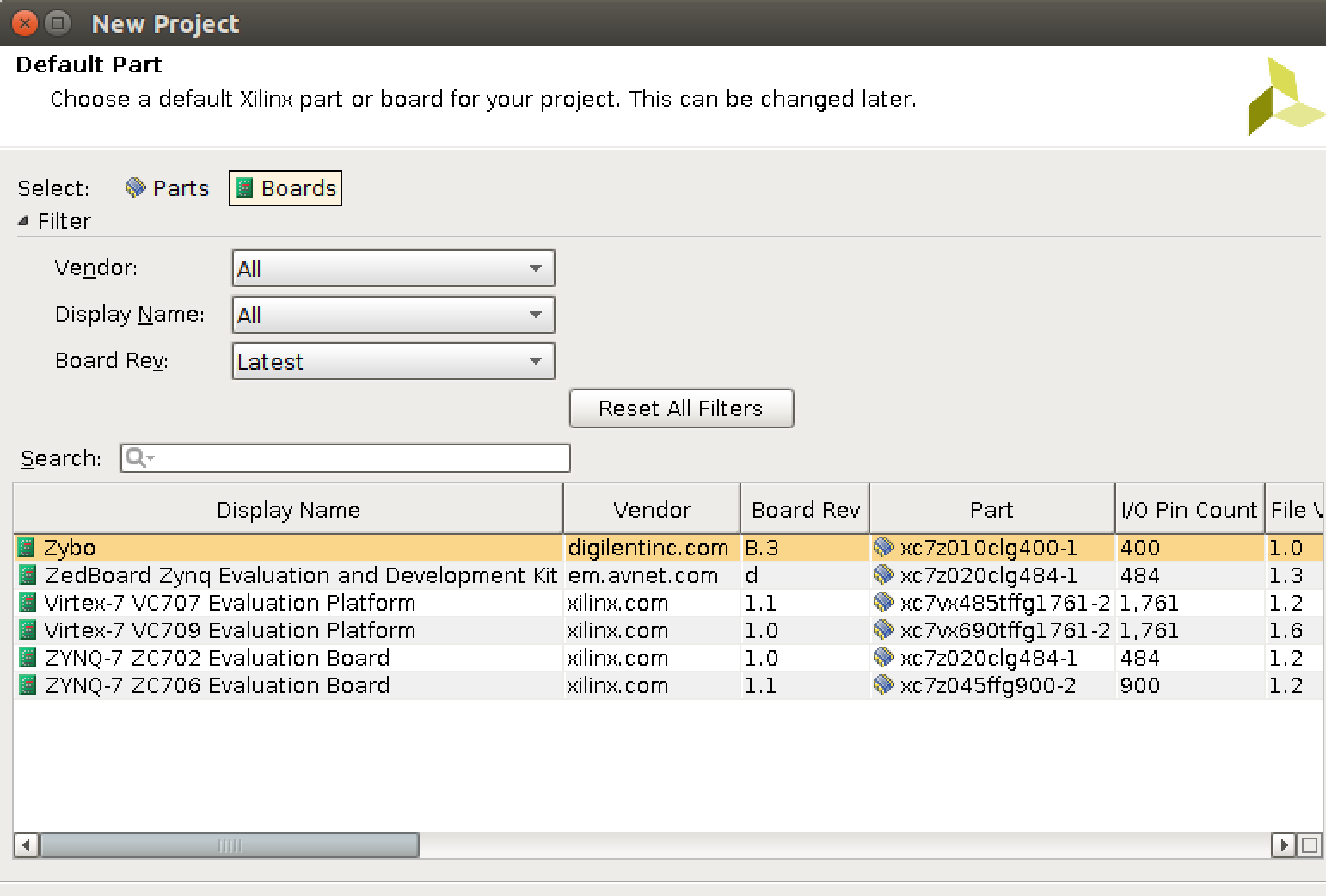1326x896 pixels.
Task: Click part icon for xc7z010clg400-1
Action: tap(884, 547)
